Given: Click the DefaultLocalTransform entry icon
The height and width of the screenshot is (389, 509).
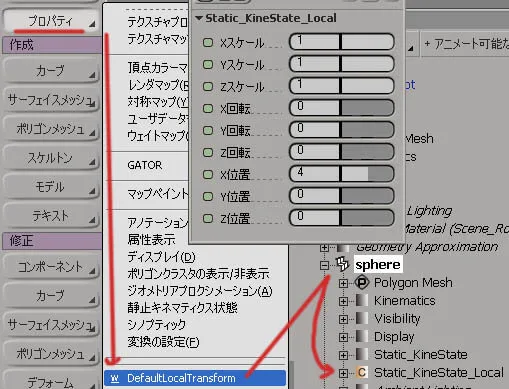Looking at the screenshot, I should click(x=115, y=378).
